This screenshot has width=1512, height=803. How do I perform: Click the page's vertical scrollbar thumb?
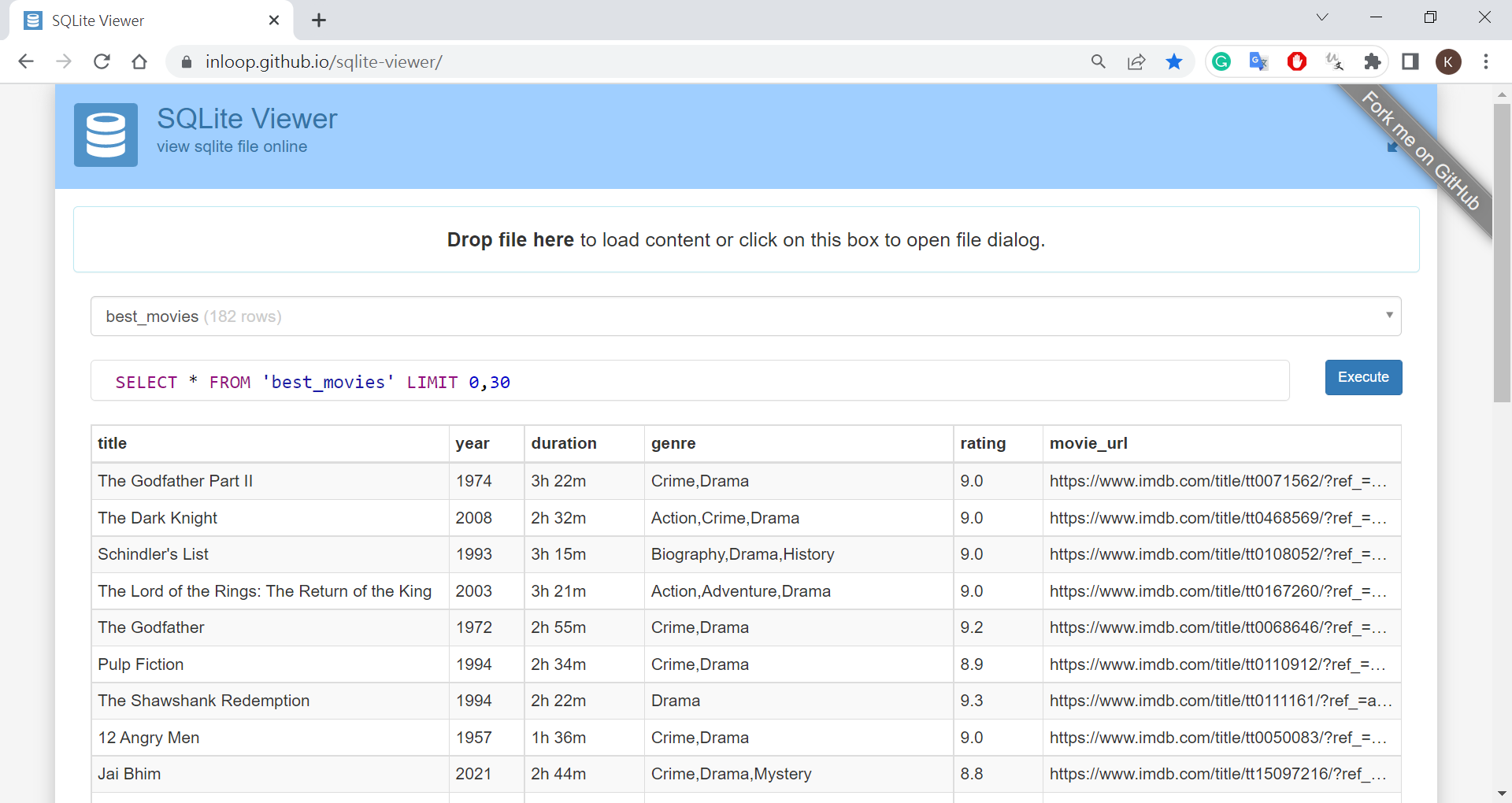click(x=1502, y=252)
